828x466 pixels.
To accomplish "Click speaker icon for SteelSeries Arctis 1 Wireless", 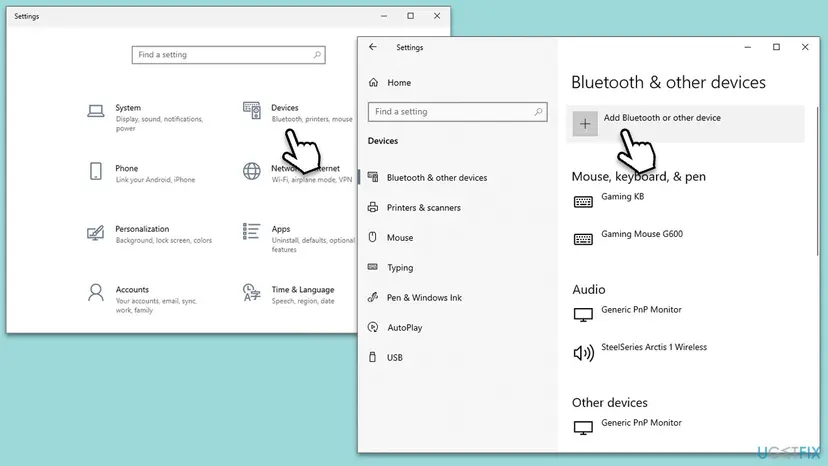I will point(583,352).
